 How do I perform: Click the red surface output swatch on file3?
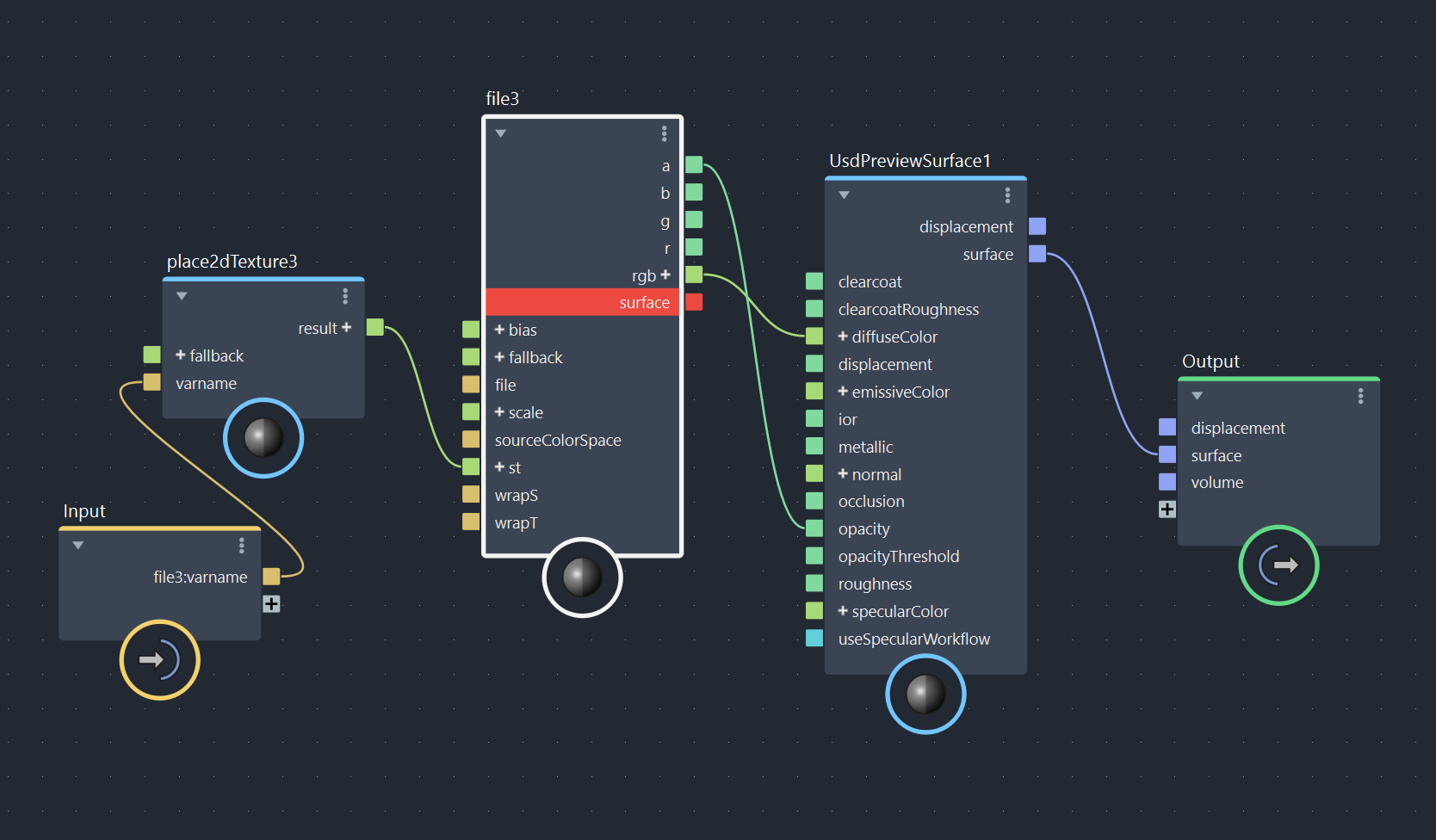694,302
